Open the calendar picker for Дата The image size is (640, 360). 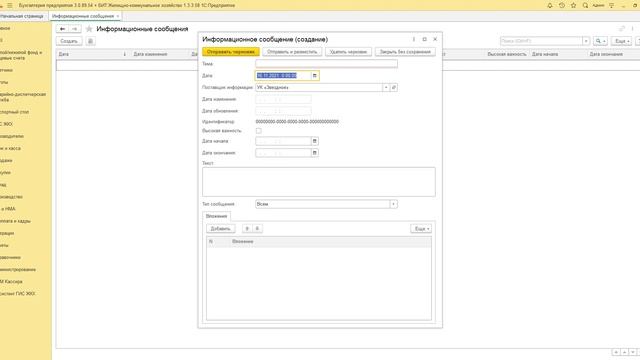pos(315,76)
